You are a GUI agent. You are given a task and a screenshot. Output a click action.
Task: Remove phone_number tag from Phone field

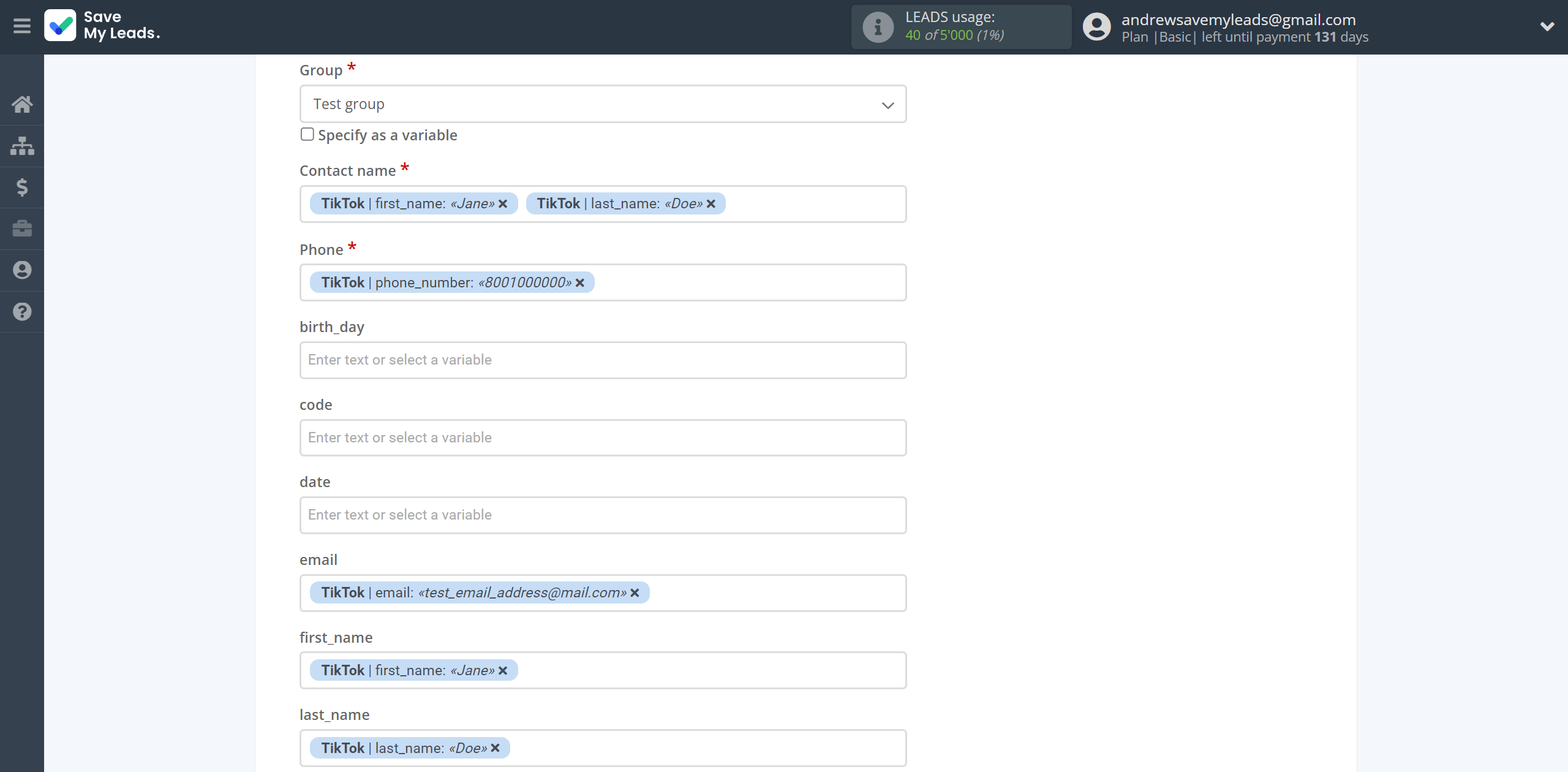pos(580,283)
